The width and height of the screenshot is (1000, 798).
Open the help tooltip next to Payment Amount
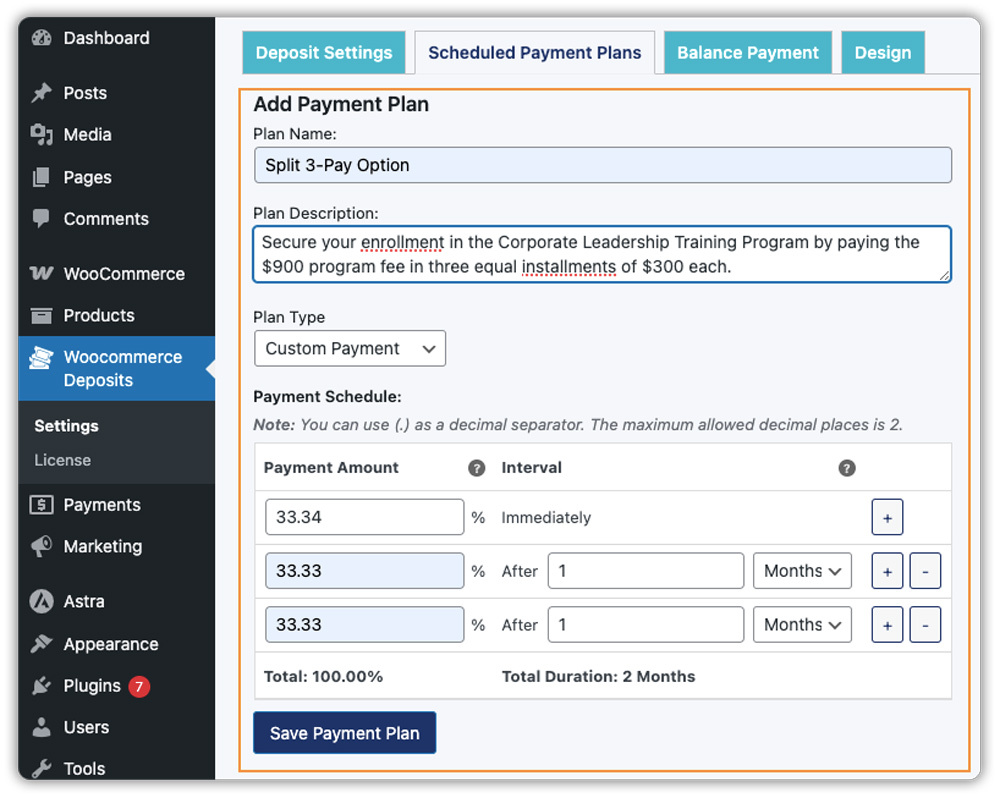click(477, 467)
